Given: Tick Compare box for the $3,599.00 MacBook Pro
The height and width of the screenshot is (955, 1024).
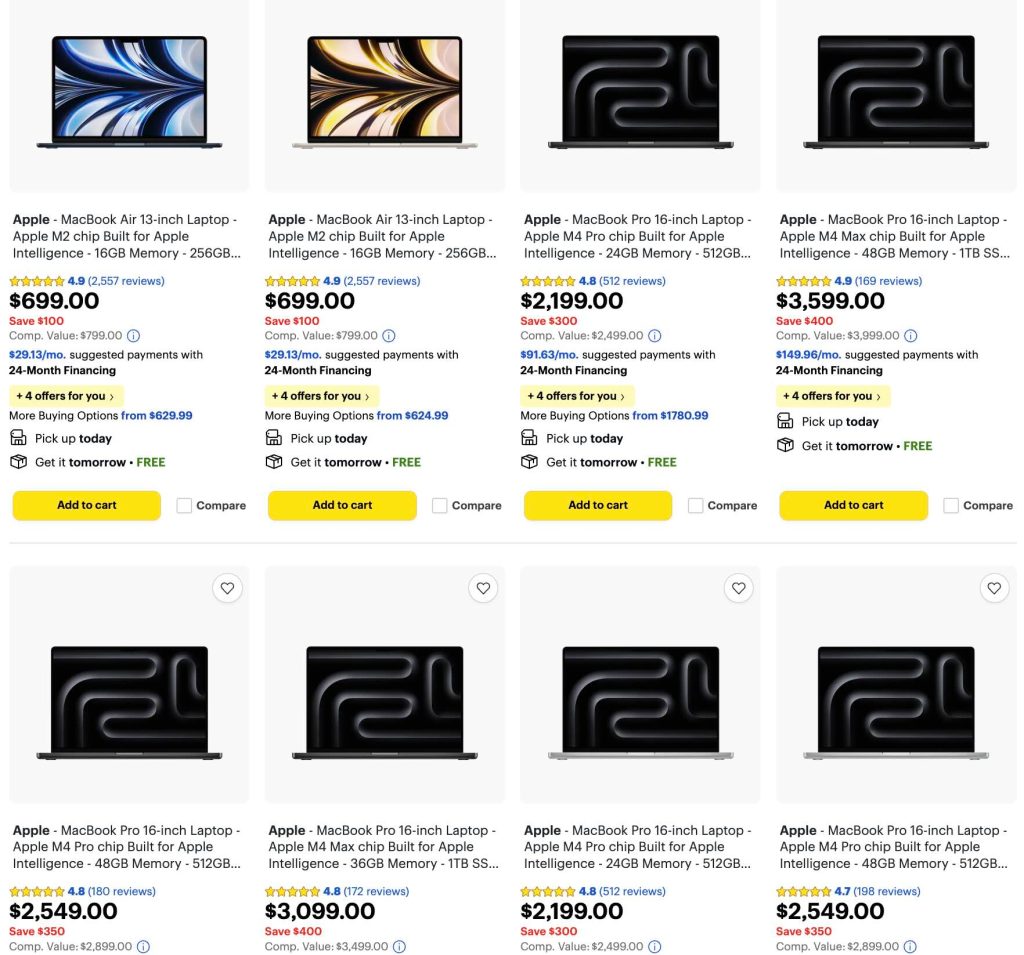Looking at the screenshot, I should (x=951, y=506).
